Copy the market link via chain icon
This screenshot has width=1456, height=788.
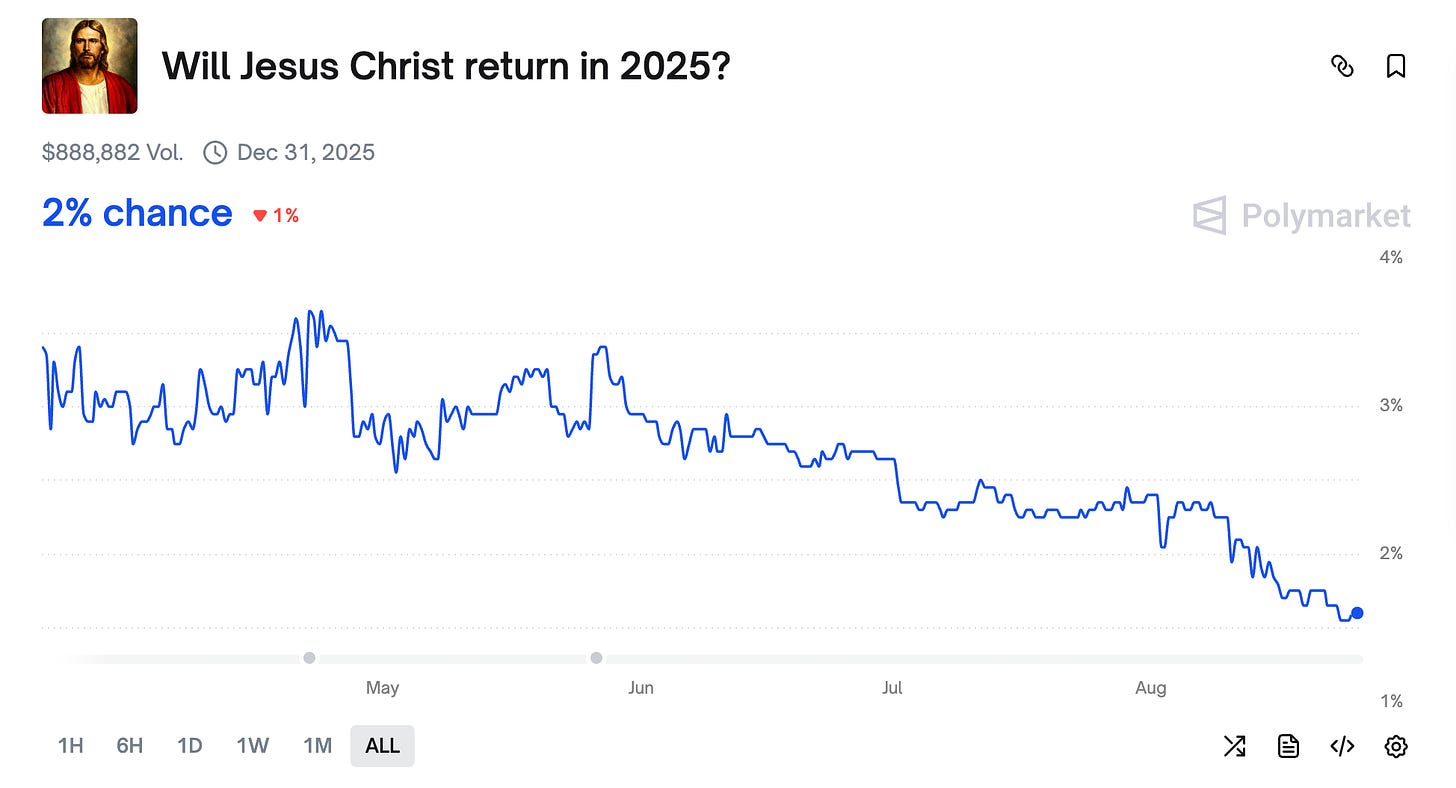coord(1342,66)
